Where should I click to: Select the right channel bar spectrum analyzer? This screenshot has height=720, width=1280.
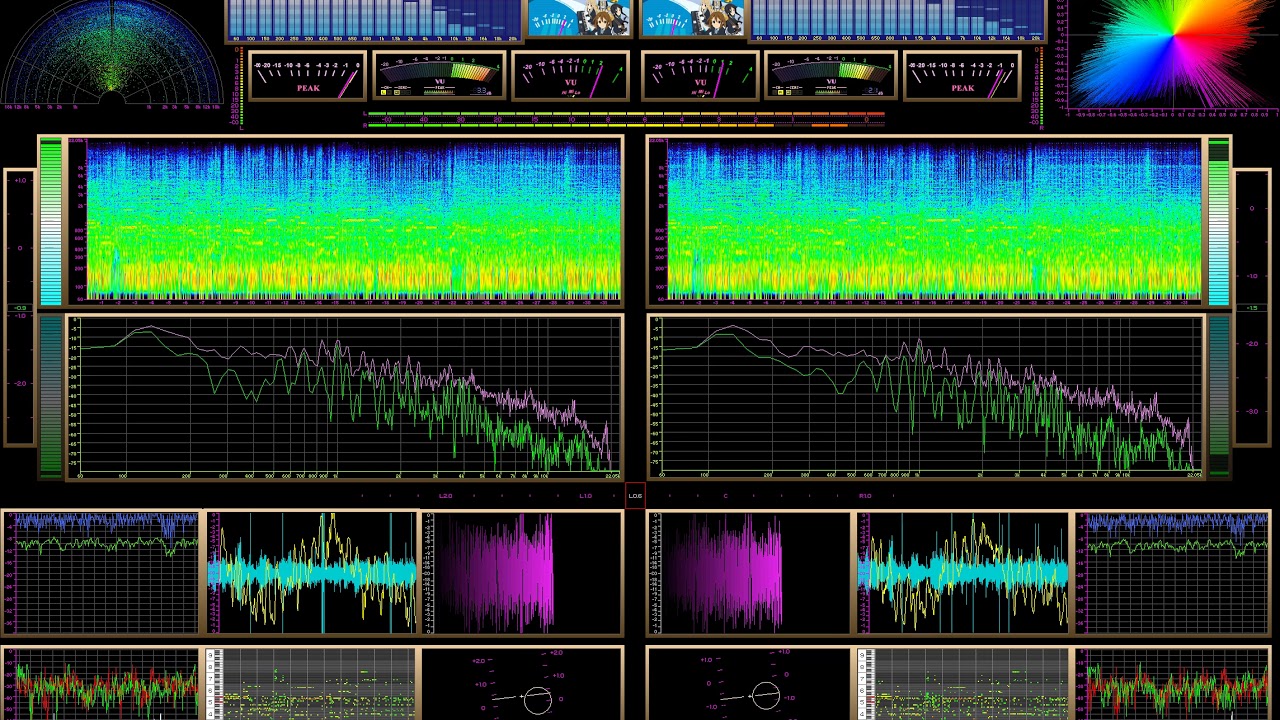pos(897,20)
